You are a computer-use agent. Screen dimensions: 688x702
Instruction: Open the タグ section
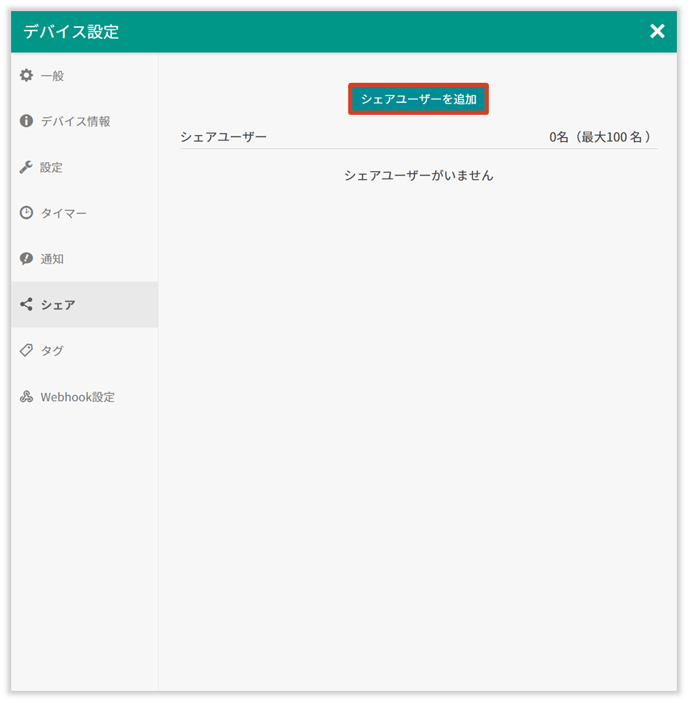tap(52, 351)
